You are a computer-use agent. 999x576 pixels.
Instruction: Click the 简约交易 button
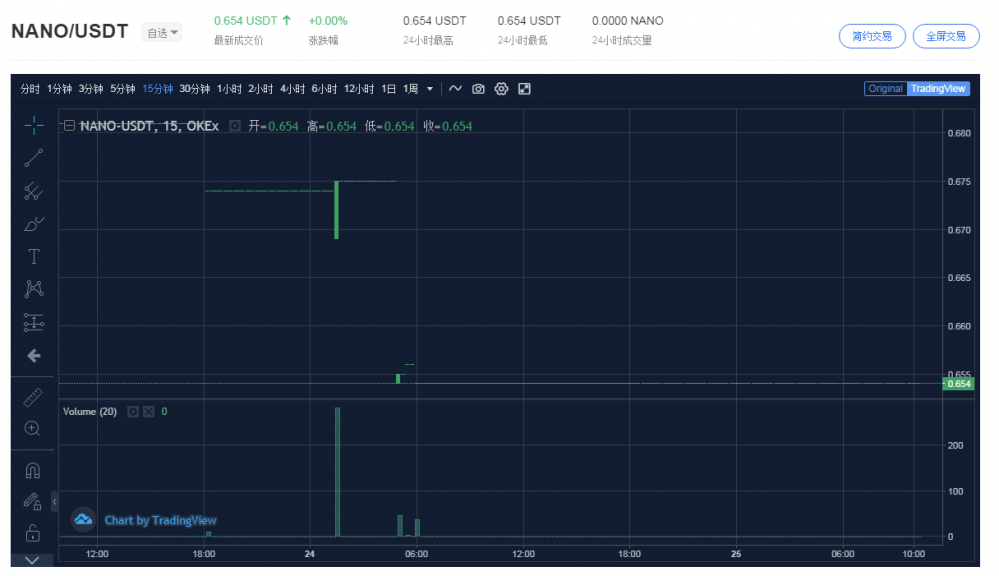tap(872, 36)
